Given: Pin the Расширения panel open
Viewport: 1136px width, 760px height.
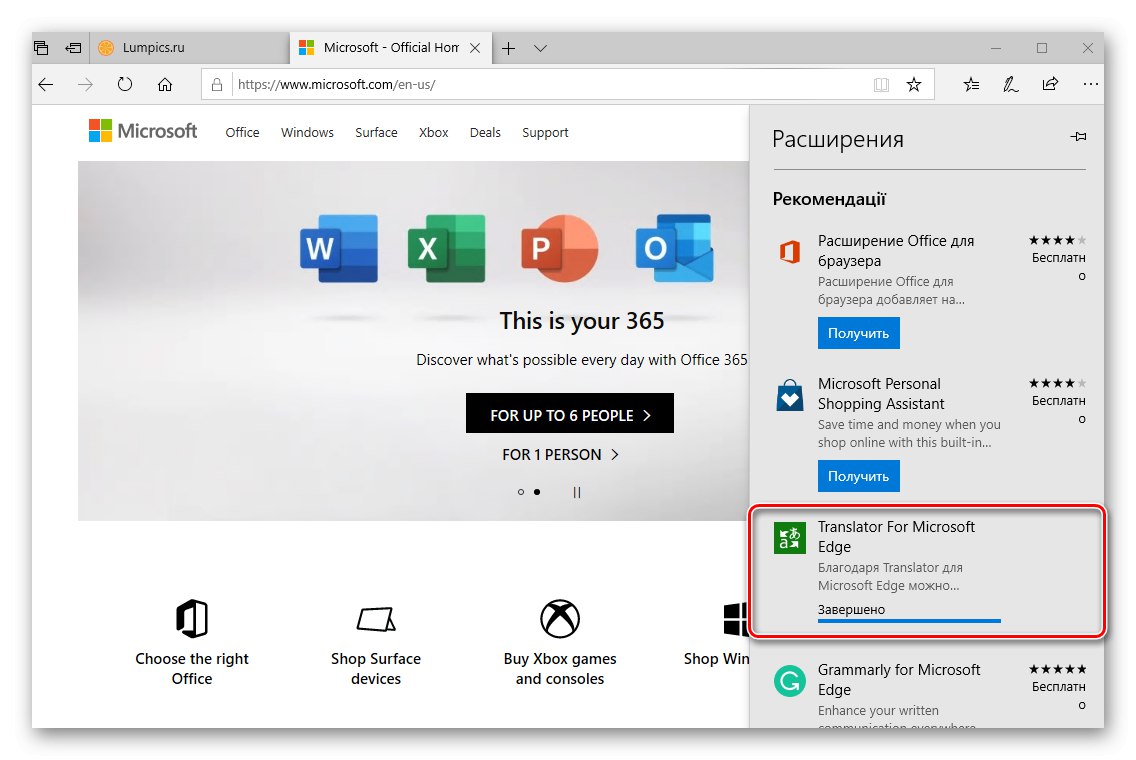Looking at the screenshot, I should [1078, 138].
